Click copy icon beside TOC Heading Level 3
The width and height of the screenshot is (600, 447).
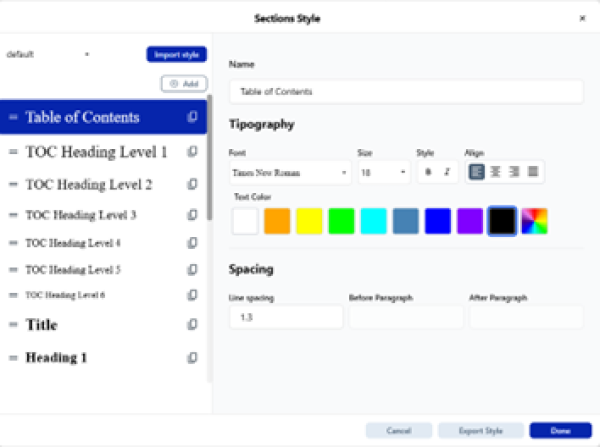click(193, 215)
